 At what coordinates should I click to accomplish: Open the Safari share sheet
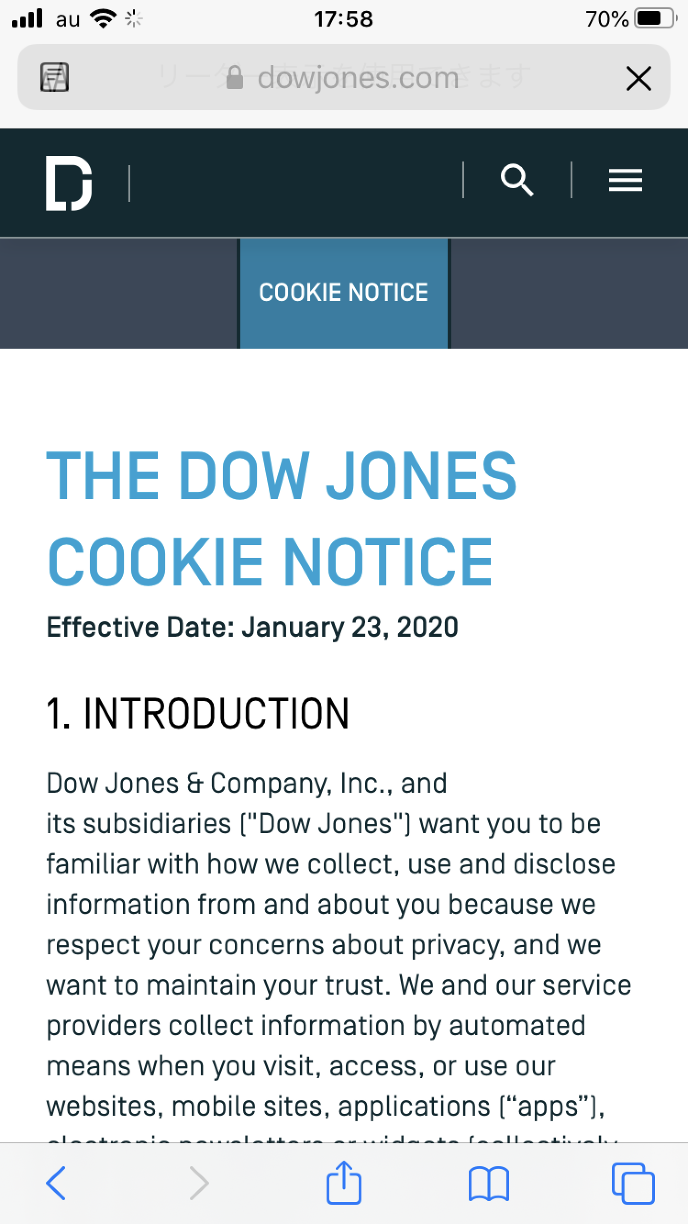point(344,1184)
